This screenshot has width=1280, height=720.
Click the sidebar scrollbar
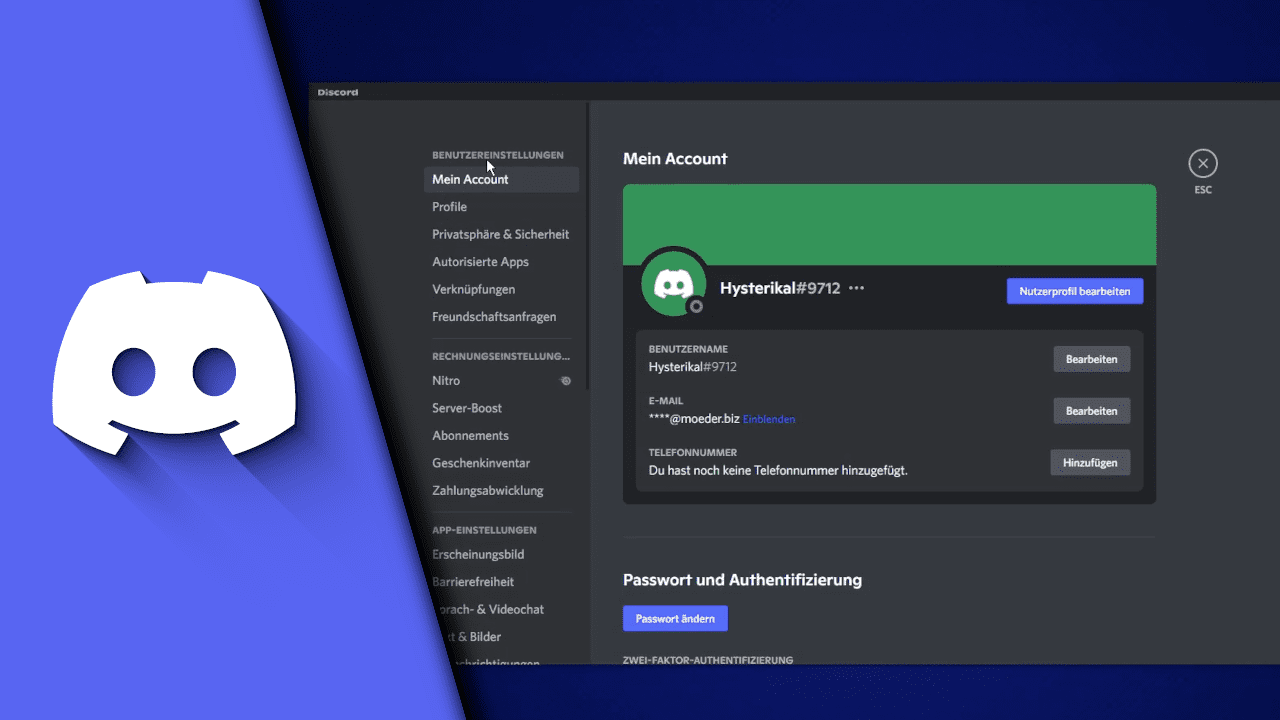point(587,246)
